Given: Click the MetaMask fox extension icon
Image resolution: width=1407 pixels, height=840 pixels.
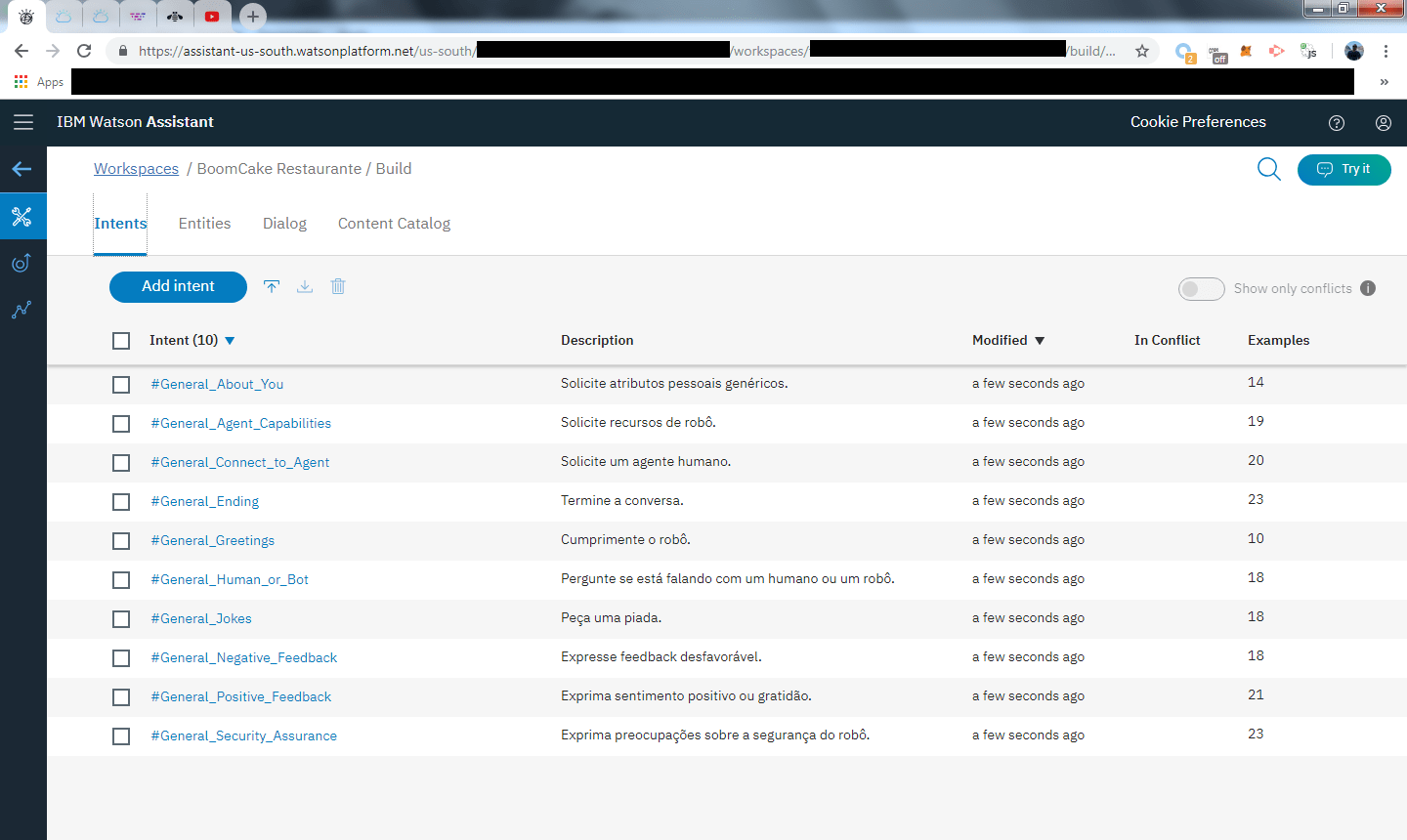Looking at the screenshot, I should pyautogui.click(x=1246, y=51).
